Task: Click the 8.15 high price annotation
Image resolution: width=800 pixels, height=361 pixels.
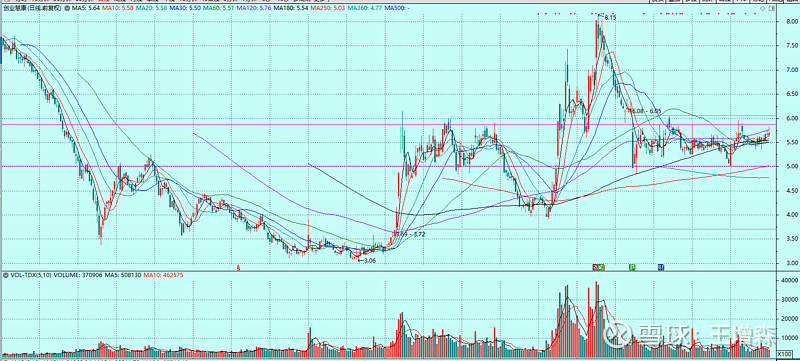Action: tap(610, 17)
